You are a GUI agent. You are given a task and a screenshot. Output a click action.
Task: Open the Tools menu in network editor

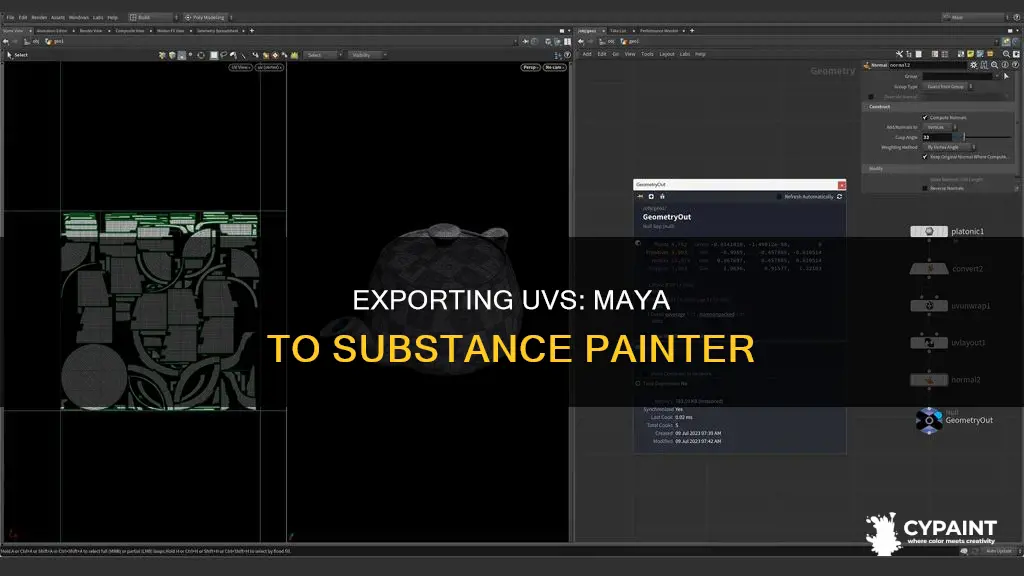(647, 54)
